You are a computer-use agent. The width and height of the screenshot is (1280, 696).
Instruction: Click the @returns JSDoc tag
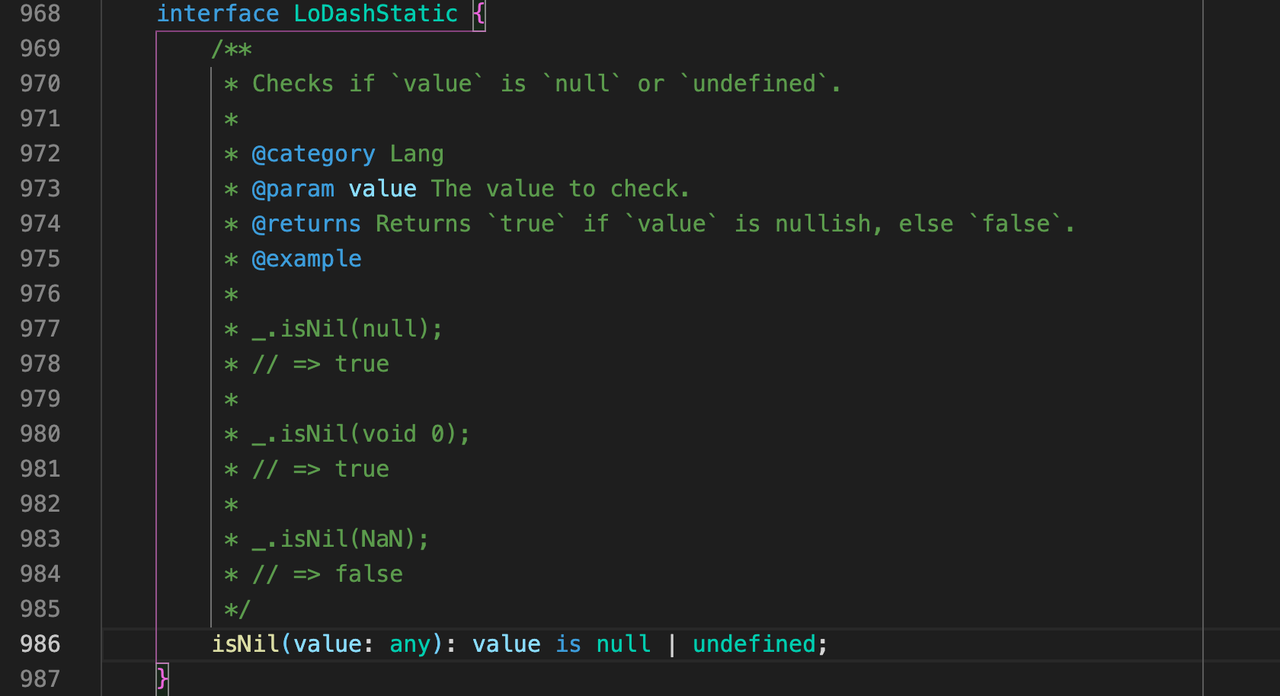(x=306, y=224)
